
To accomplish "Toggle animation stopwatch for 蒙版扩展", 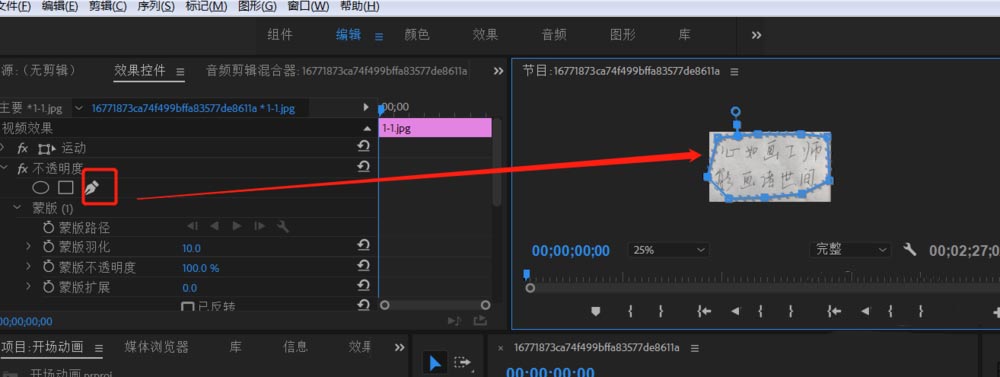I will point(48,286).
